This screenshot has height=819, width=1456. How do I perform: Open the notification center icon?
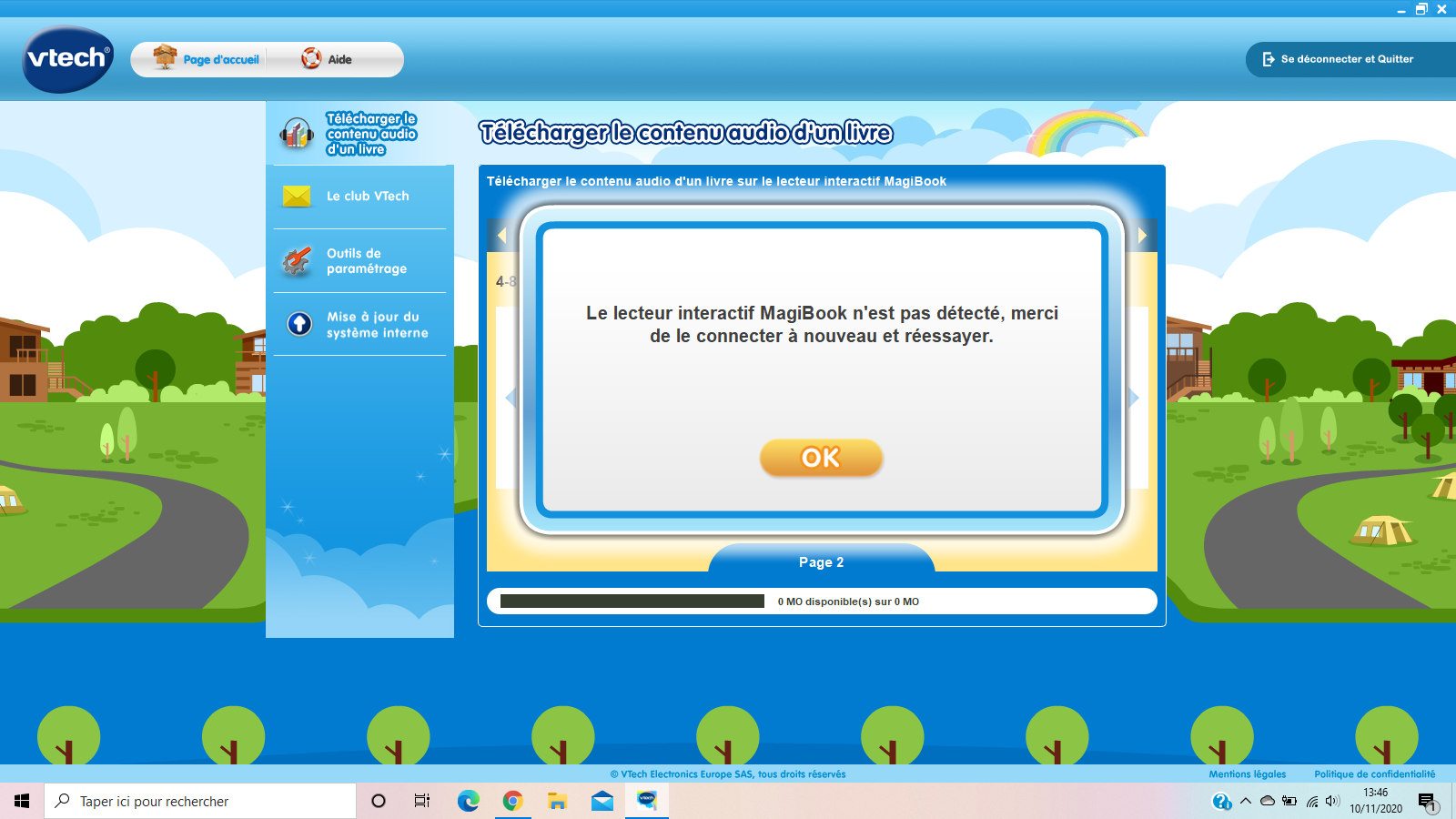pyautogui.click(x=1427, y=802)
